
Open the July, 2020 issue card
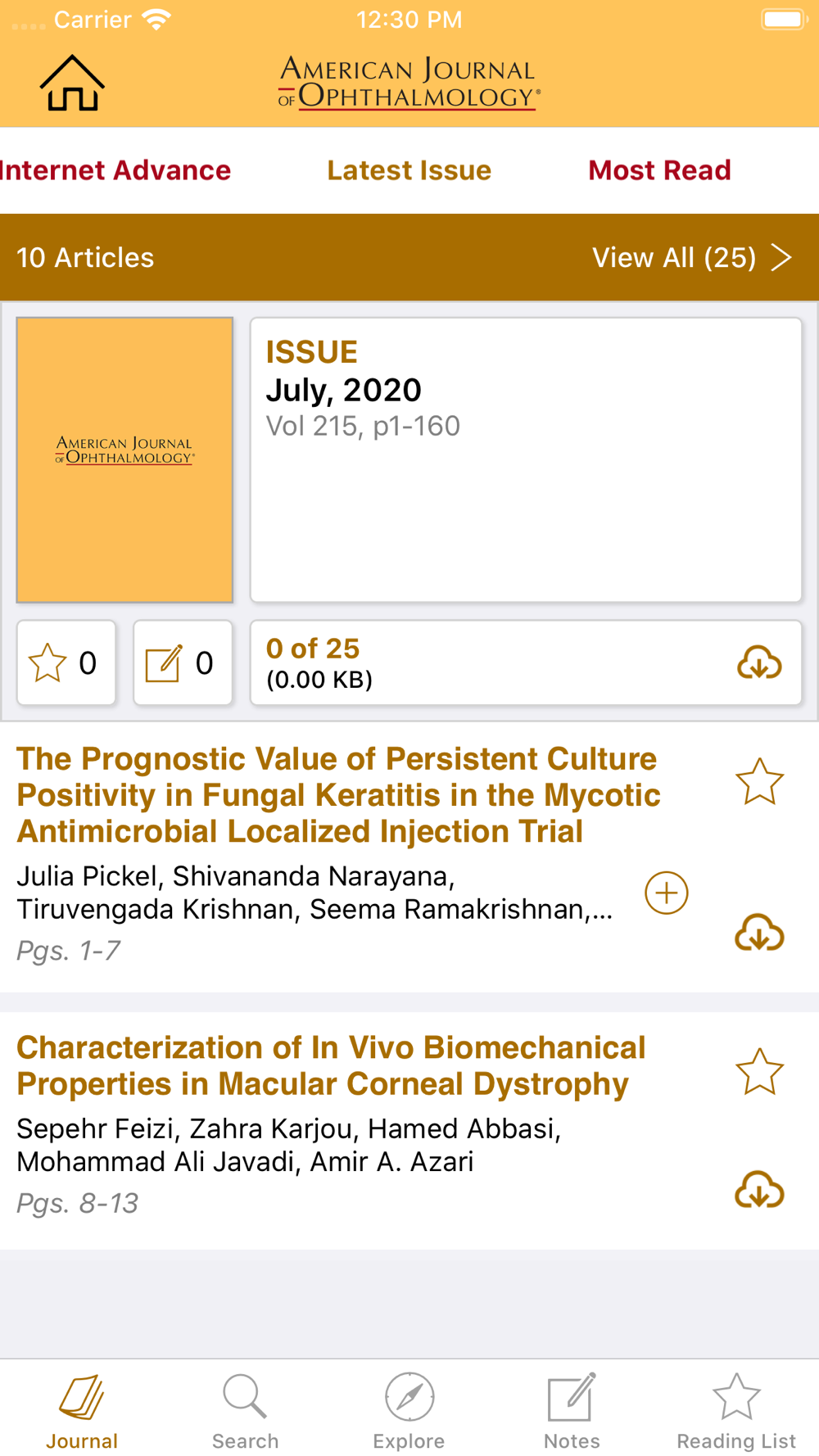tap(526, 460)
